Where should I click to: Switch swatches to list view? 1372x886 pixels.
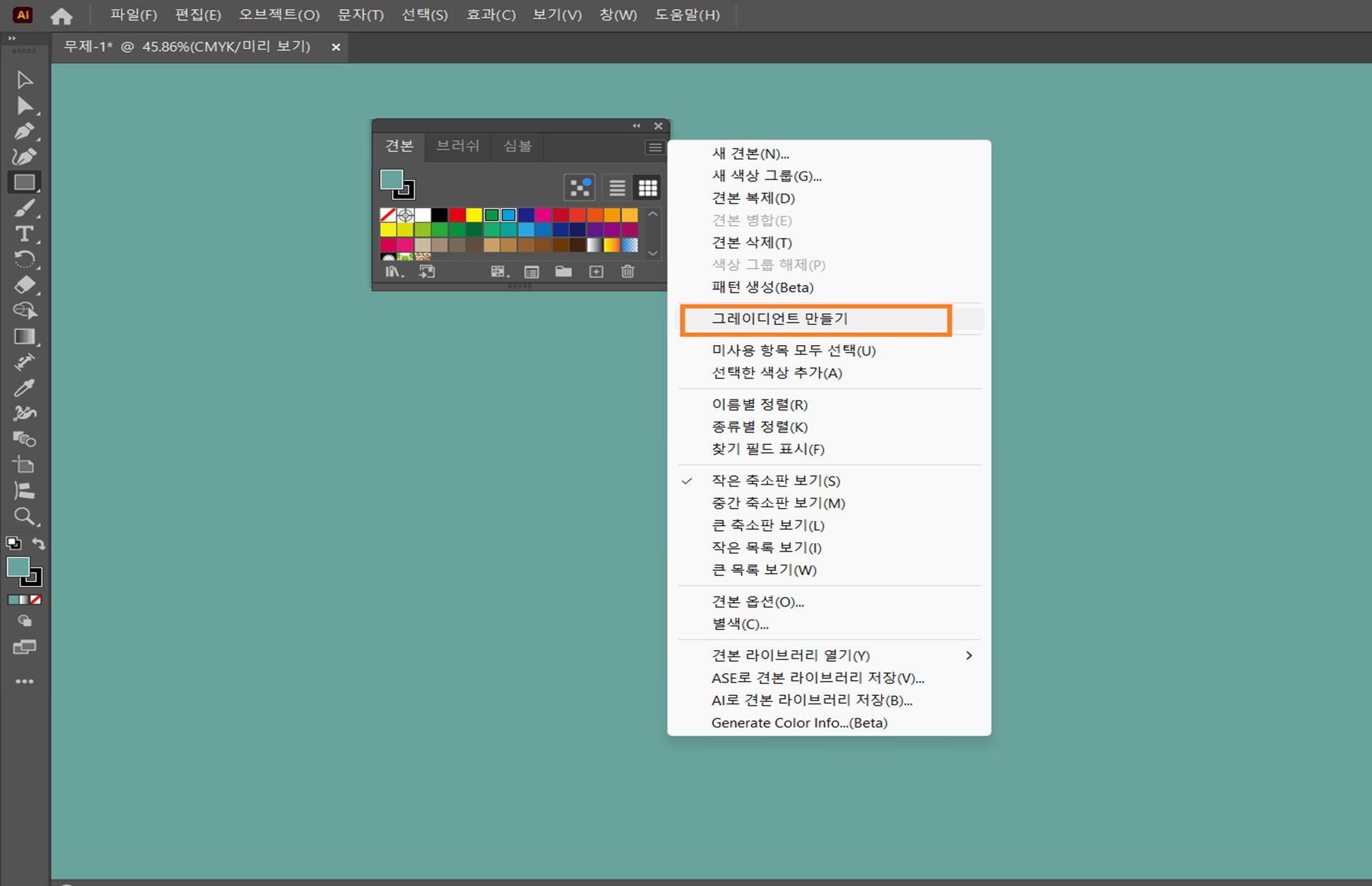(x=617, y=188)
